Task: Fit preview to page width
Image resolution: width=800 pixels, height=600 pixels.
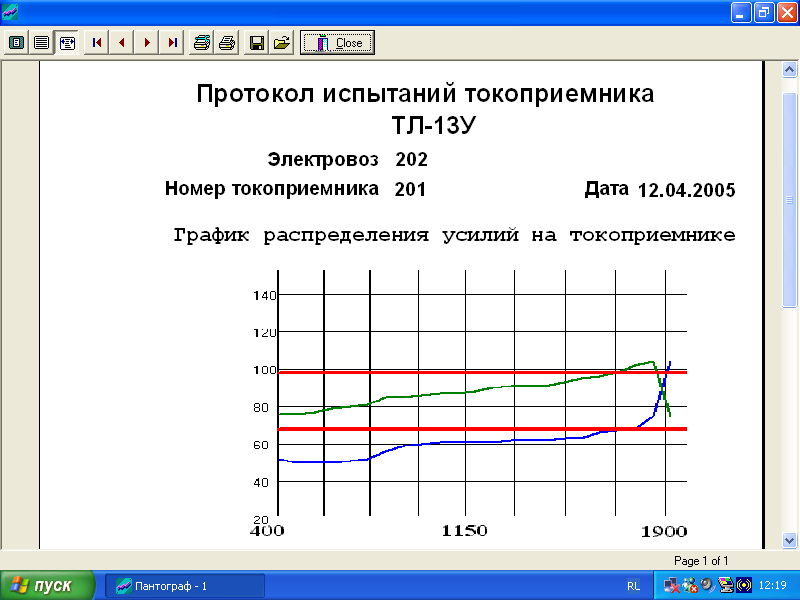Action: [x=67, y=42]
